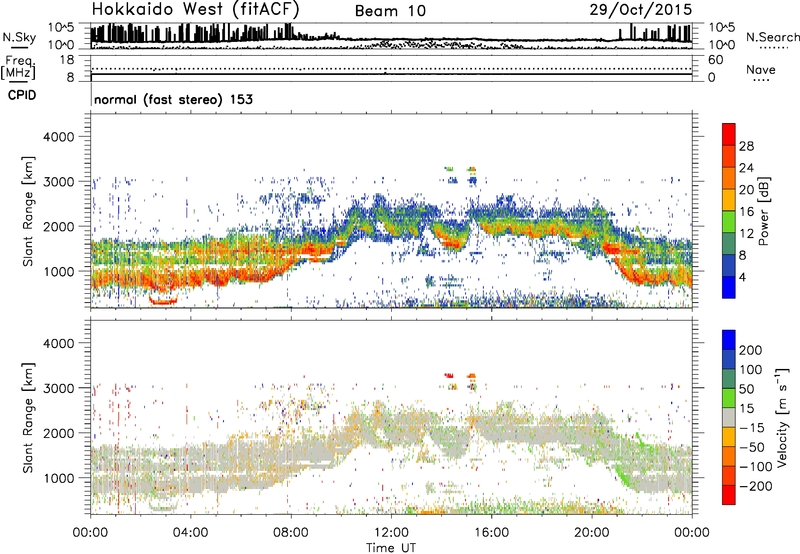Image resolution: width=800 pixels, height=554 pixels.
Task: Click the 'Velocity [m s-1]' colorbar label
Action: coord(781,417)
